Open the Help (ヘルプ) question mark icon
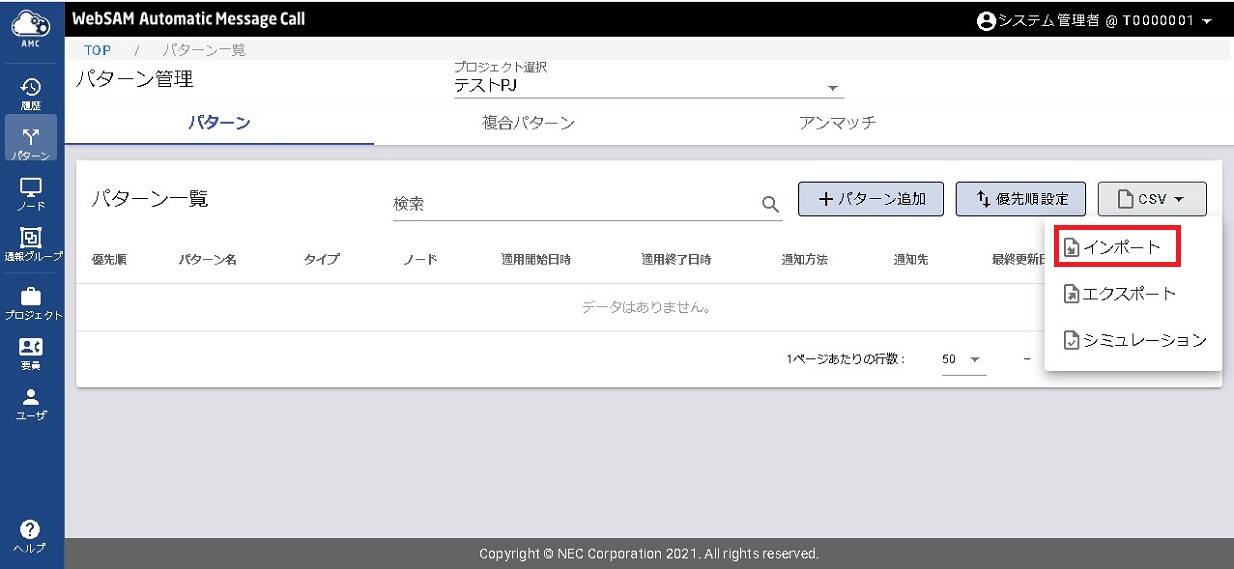The image size is (1234, 569). point(30,533)
